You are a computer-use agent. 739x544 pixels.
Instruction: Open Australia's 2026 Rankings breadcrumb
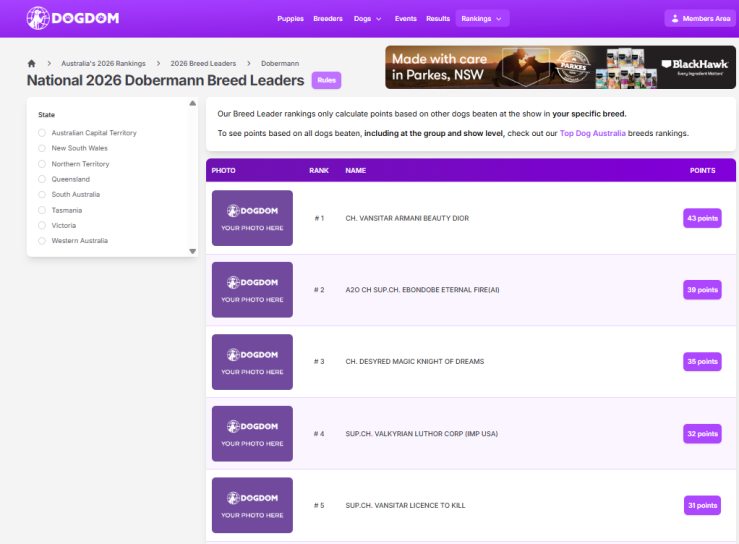pos(103,63)
